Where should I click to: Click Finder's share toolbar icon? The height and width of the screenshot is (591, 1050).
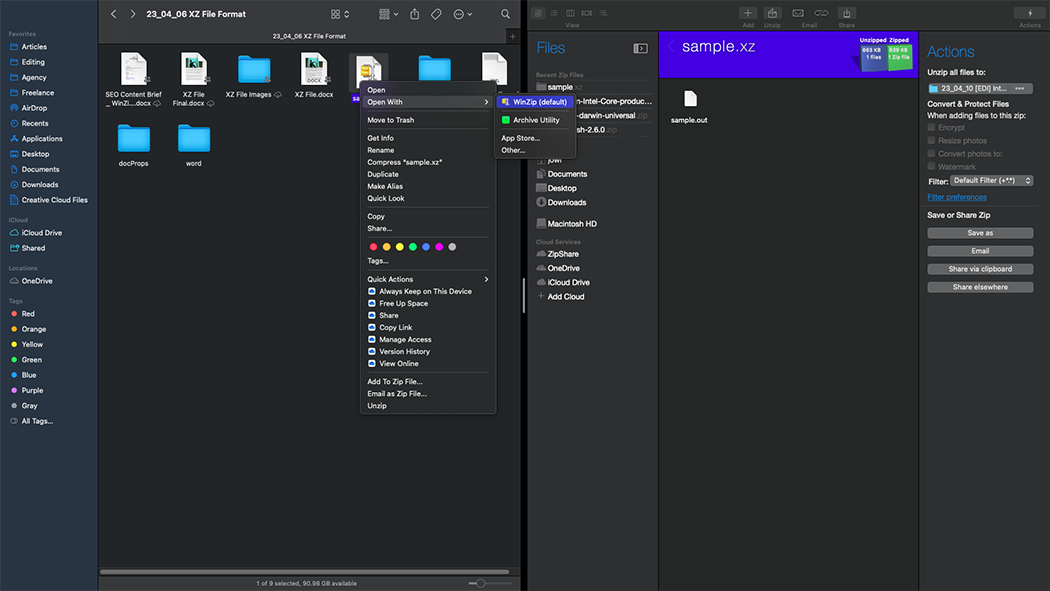pyautogui.click(x=415, y=14)
